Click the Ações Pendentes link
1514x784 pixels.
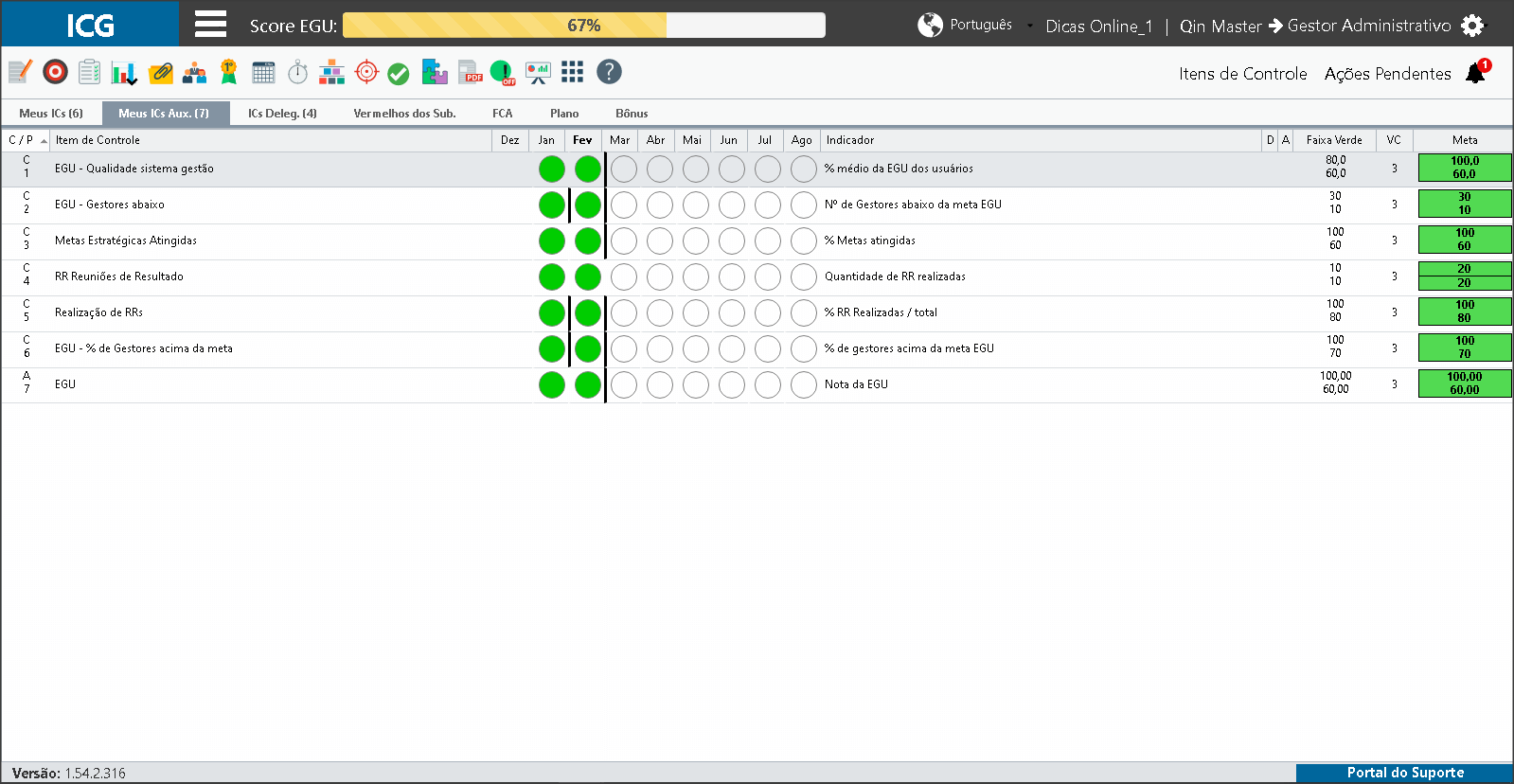tap(1387, 74)
